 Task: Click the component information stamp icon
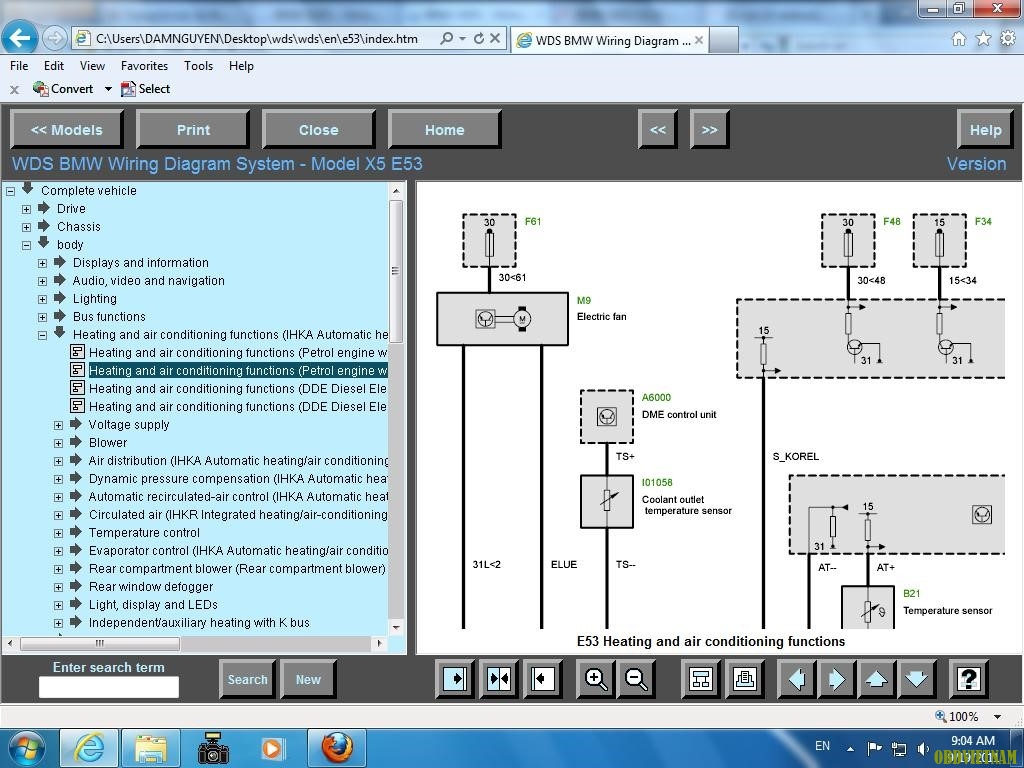click(744, 679)
